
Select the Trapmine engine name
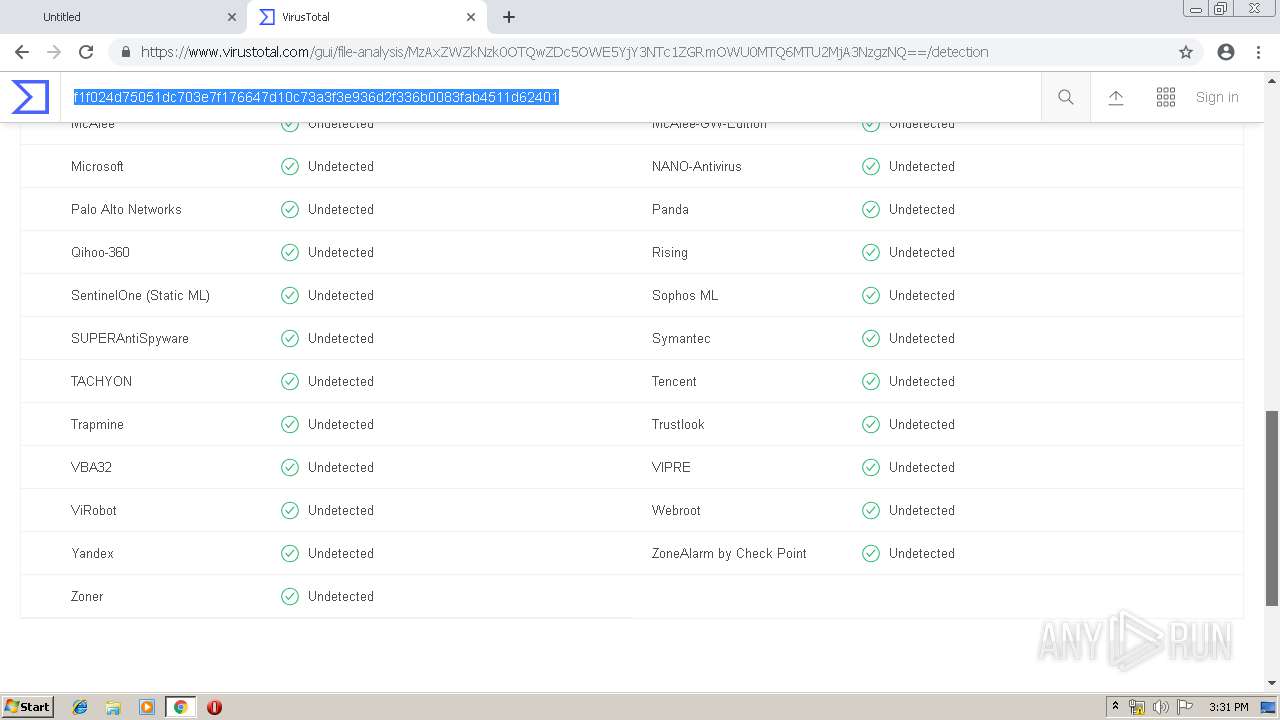[97, 424]
